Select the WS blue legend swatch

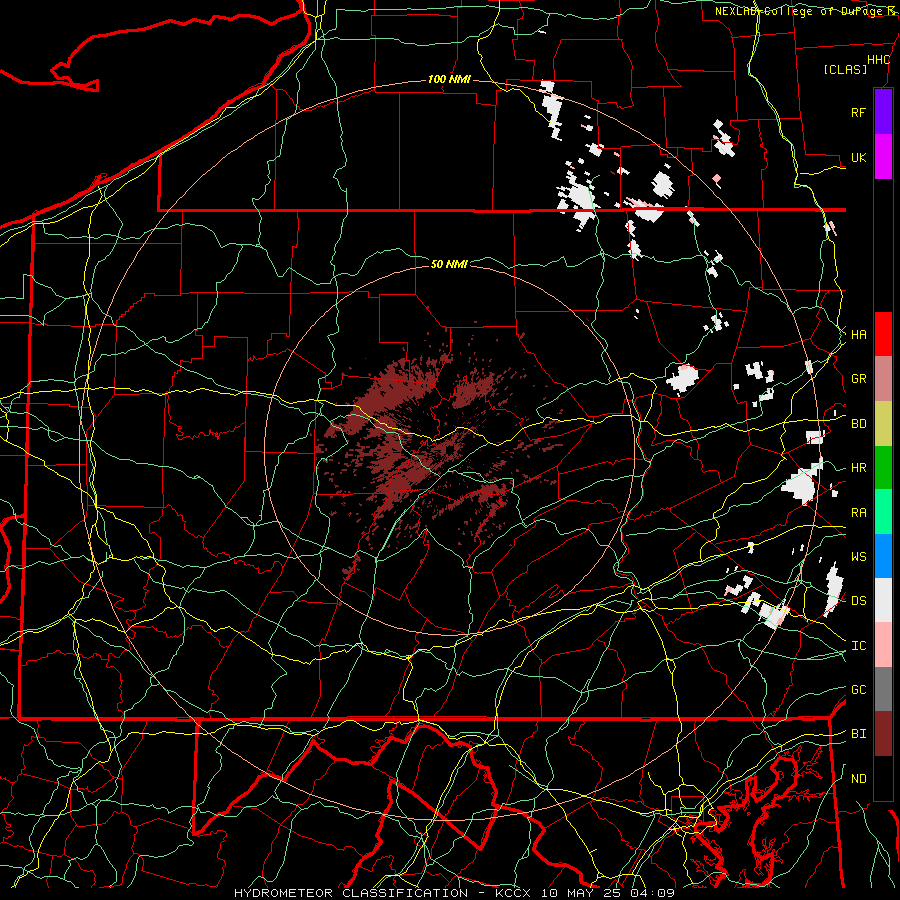coord(883,556)
